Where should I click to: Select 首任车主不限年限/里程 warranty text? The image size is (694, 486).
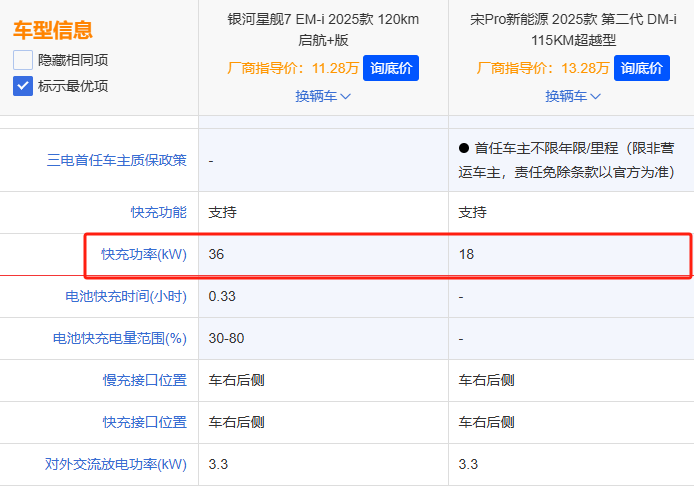(x=567, y=160)
